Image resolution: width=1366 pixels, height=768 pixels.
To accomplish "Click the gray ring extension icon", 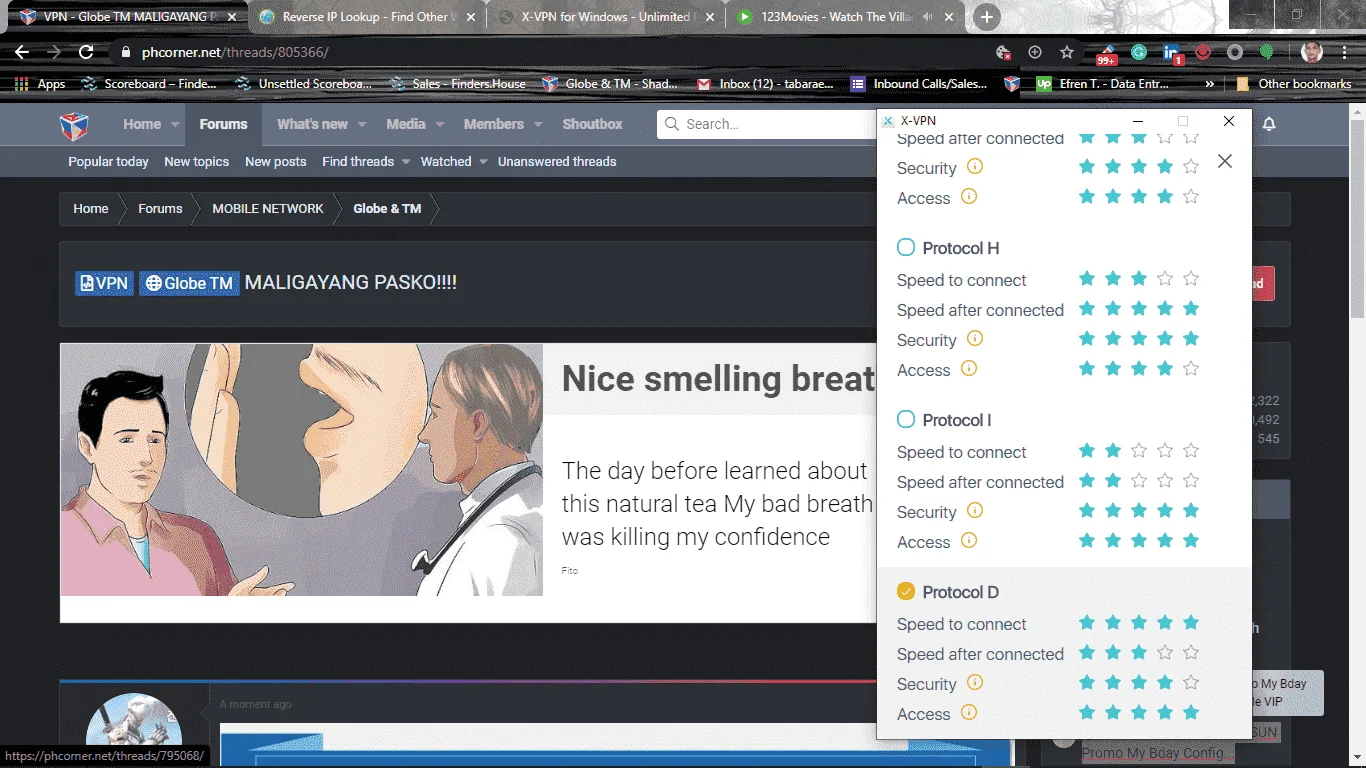I will tap(1235, 52).
